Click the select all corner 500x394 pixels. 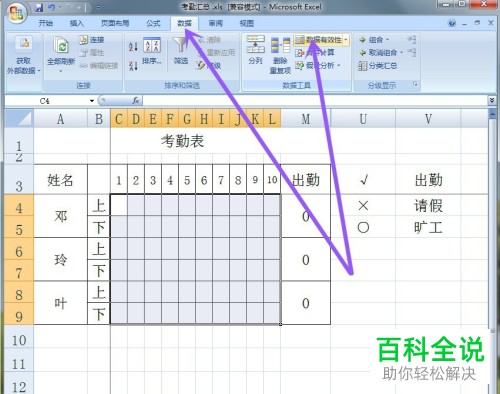pyautogui.click(x=19, y=118)
